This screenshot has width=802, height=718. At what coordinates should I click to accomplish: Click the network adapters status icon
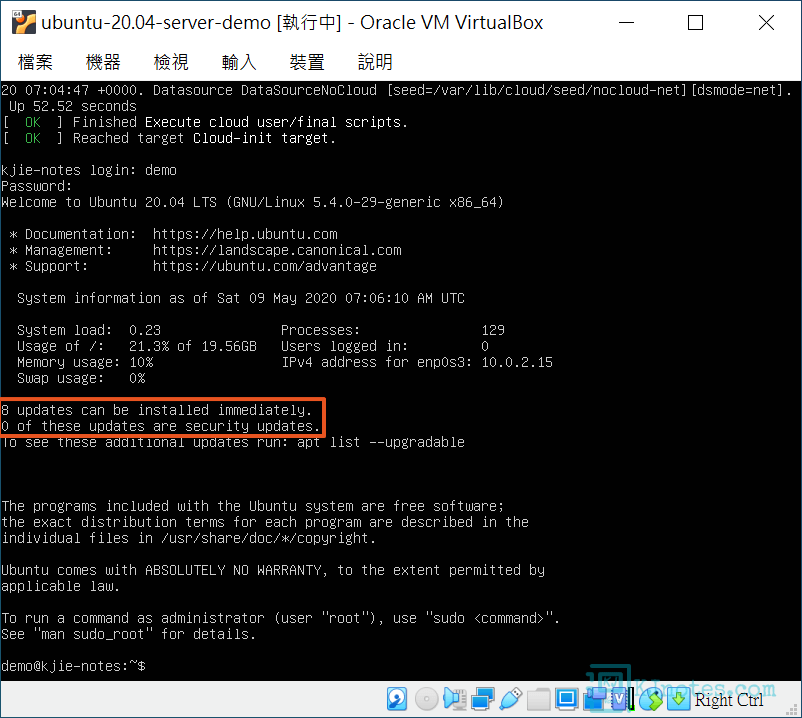482,699
